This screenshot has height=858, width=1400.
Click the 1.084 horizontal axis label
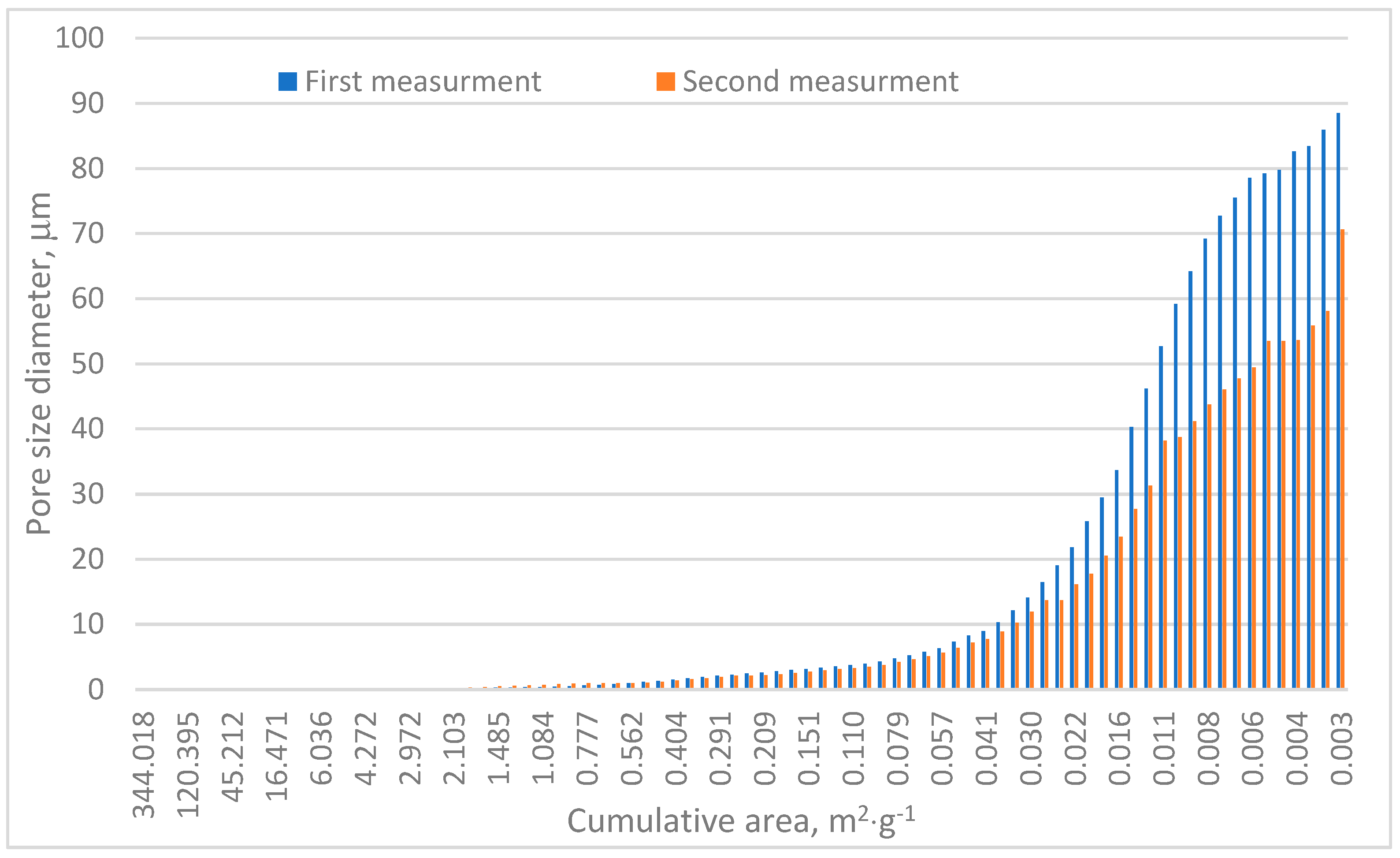(x=543, y=748)
